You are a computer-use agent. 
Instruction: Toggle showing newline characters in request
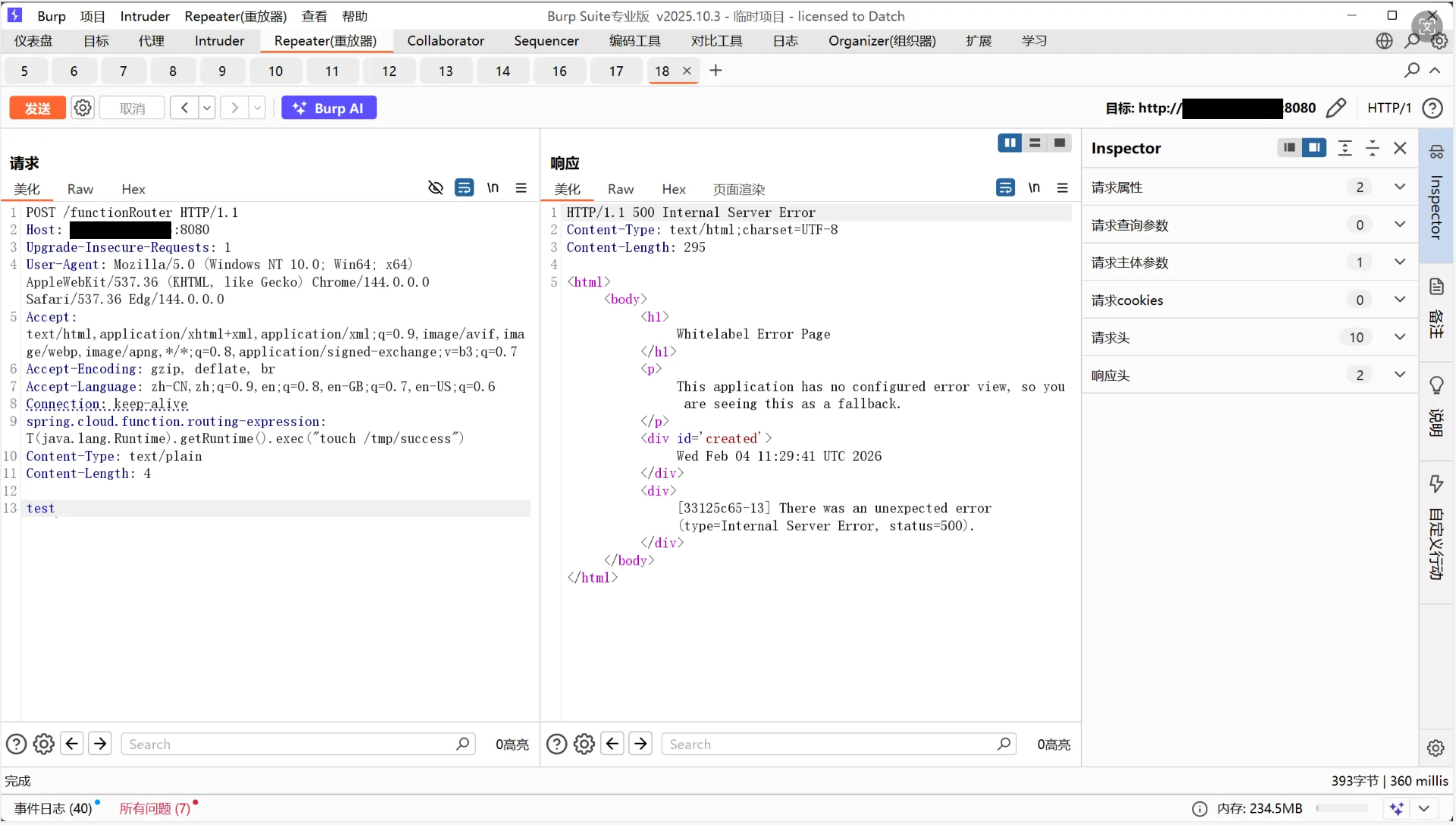(x=493, y=187)
